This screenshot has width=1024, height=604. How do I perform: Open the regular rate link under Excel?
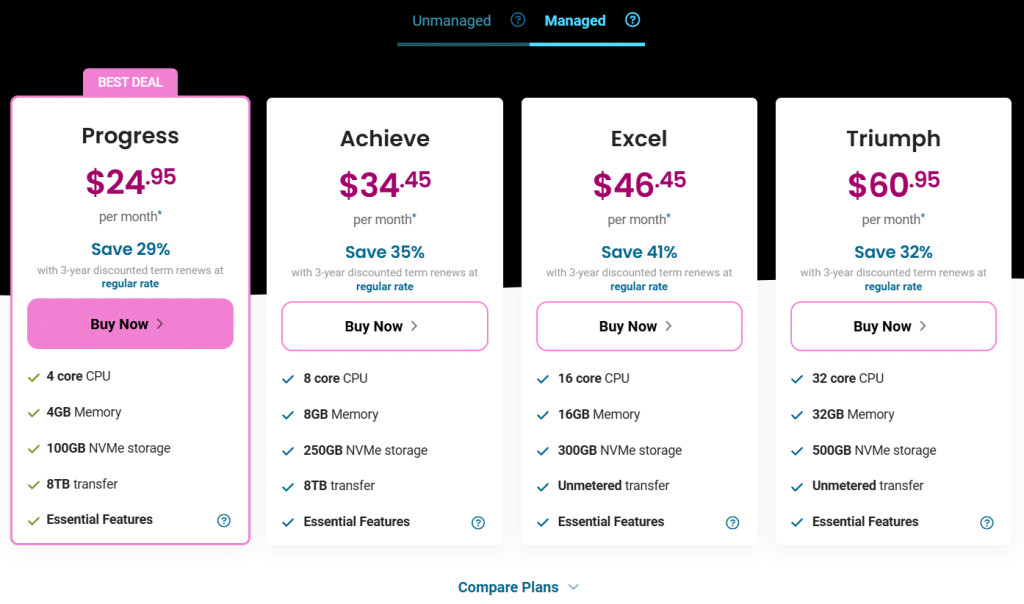638,286
